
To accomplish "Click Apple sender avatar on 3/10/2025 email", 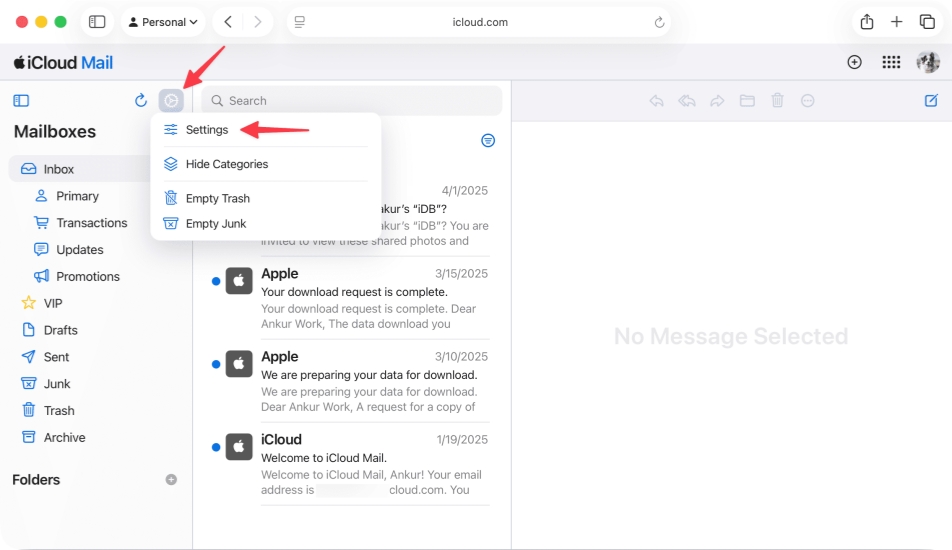I will (x=239, y=364).
